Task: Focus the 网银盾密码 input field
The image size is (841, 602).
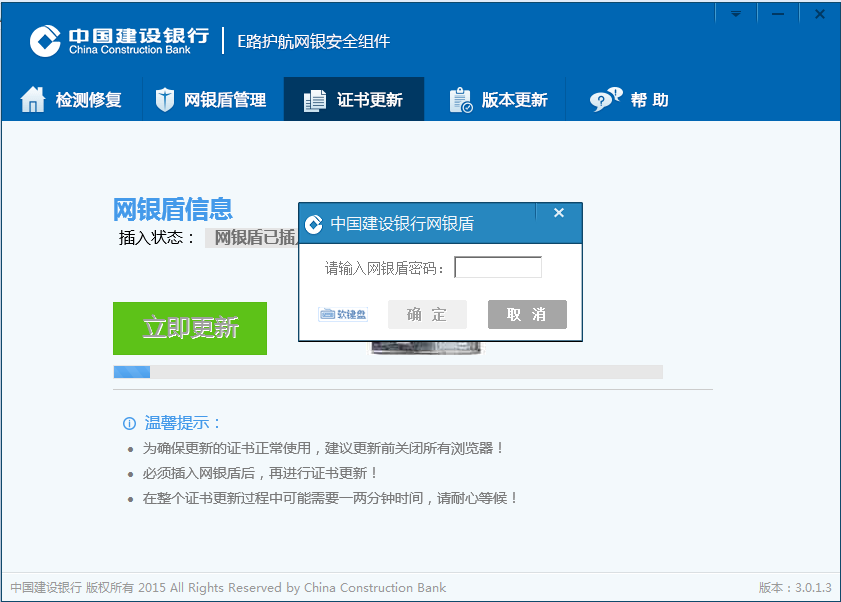Action: pyautogui.click(x=498, y=267)
